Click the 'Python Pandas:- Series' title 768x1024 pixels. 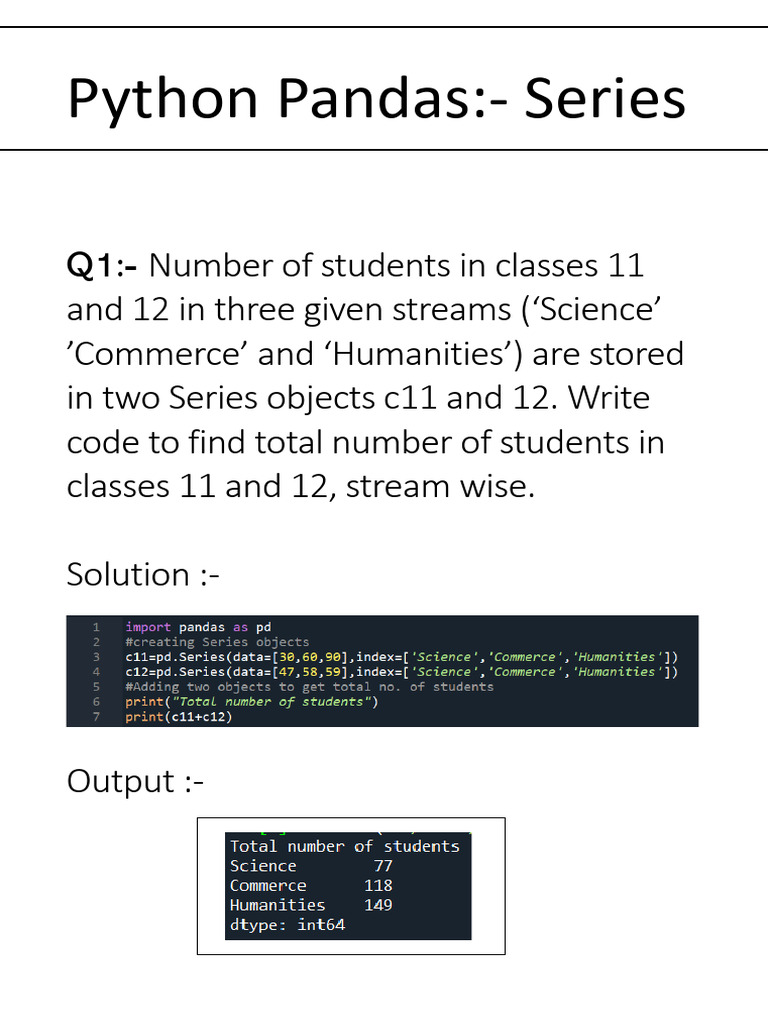377,99
